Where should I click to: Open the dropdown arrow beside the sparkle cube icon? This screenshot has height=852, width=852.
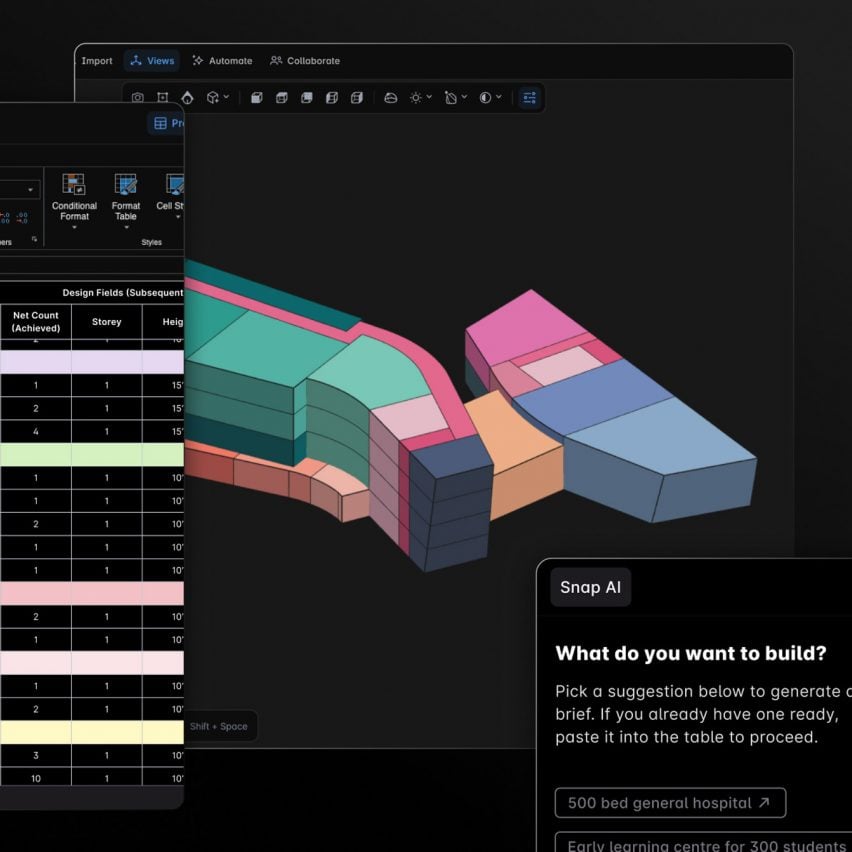[226, 97]
